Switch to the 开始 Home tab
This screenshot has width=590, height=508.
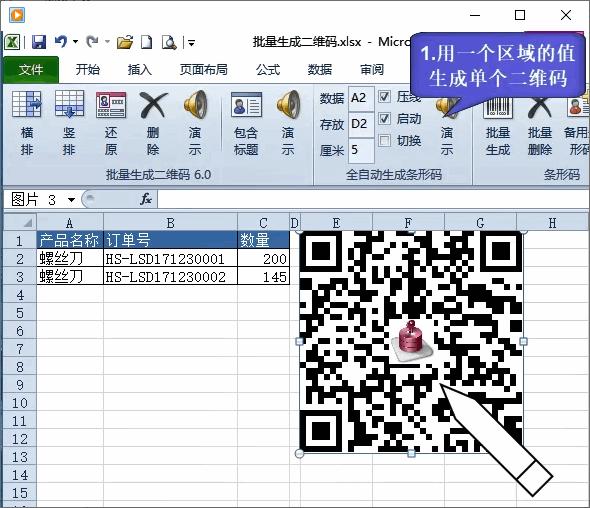coord(88,70)
